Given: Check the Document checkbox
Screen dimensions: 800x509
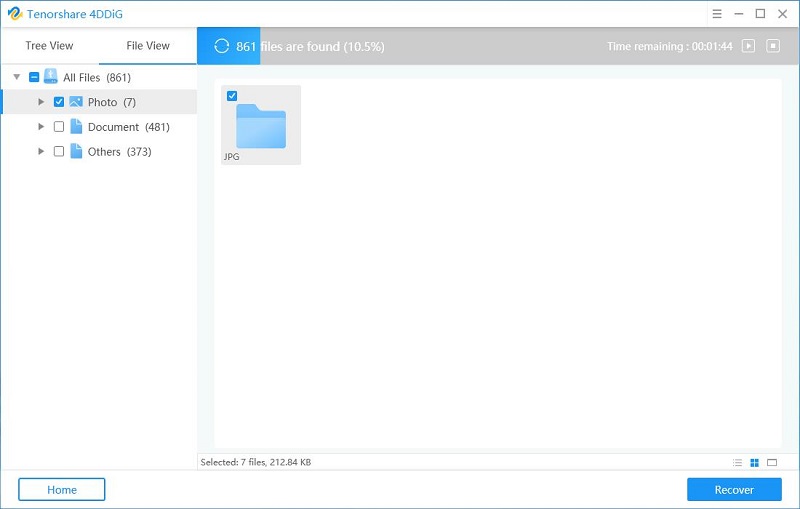Looking at the screenshot, I should coord(59,126).
